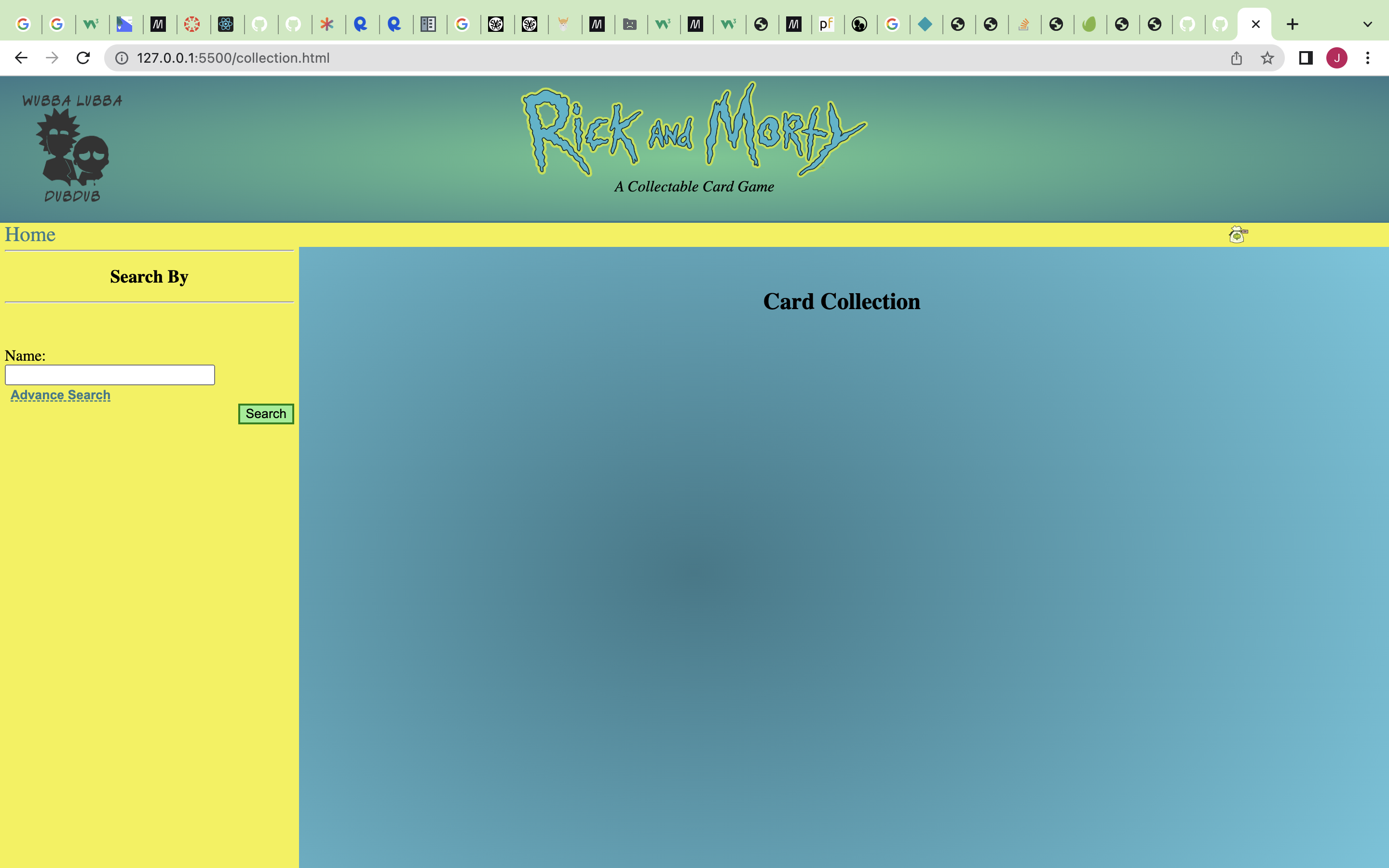Click the share page icon in address bar
Screen dimensions: 1389x868
point(1236,58)
